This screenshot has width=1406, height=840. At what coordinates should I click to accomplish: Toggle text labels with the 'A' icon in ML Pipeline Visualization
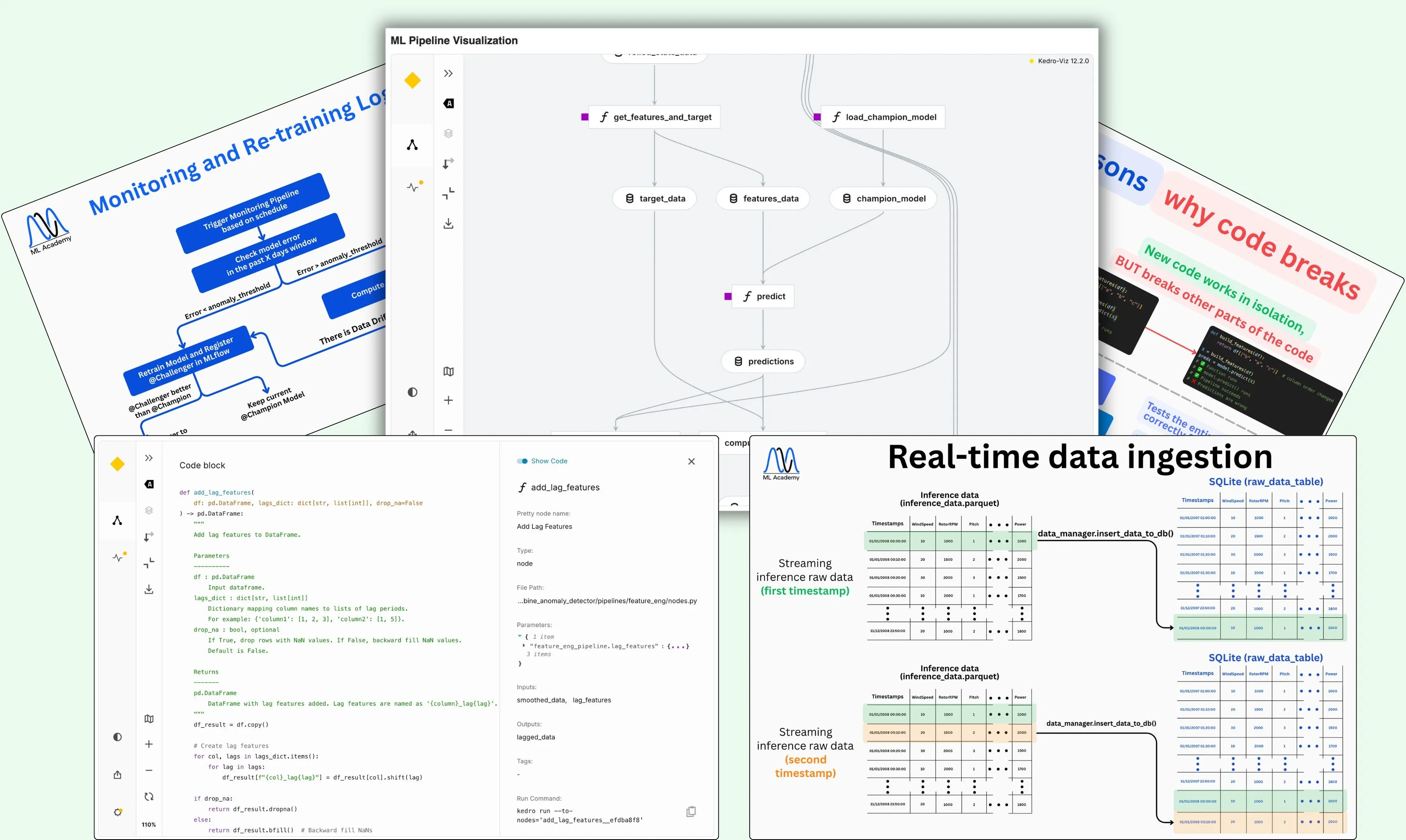tap(448, 104)
